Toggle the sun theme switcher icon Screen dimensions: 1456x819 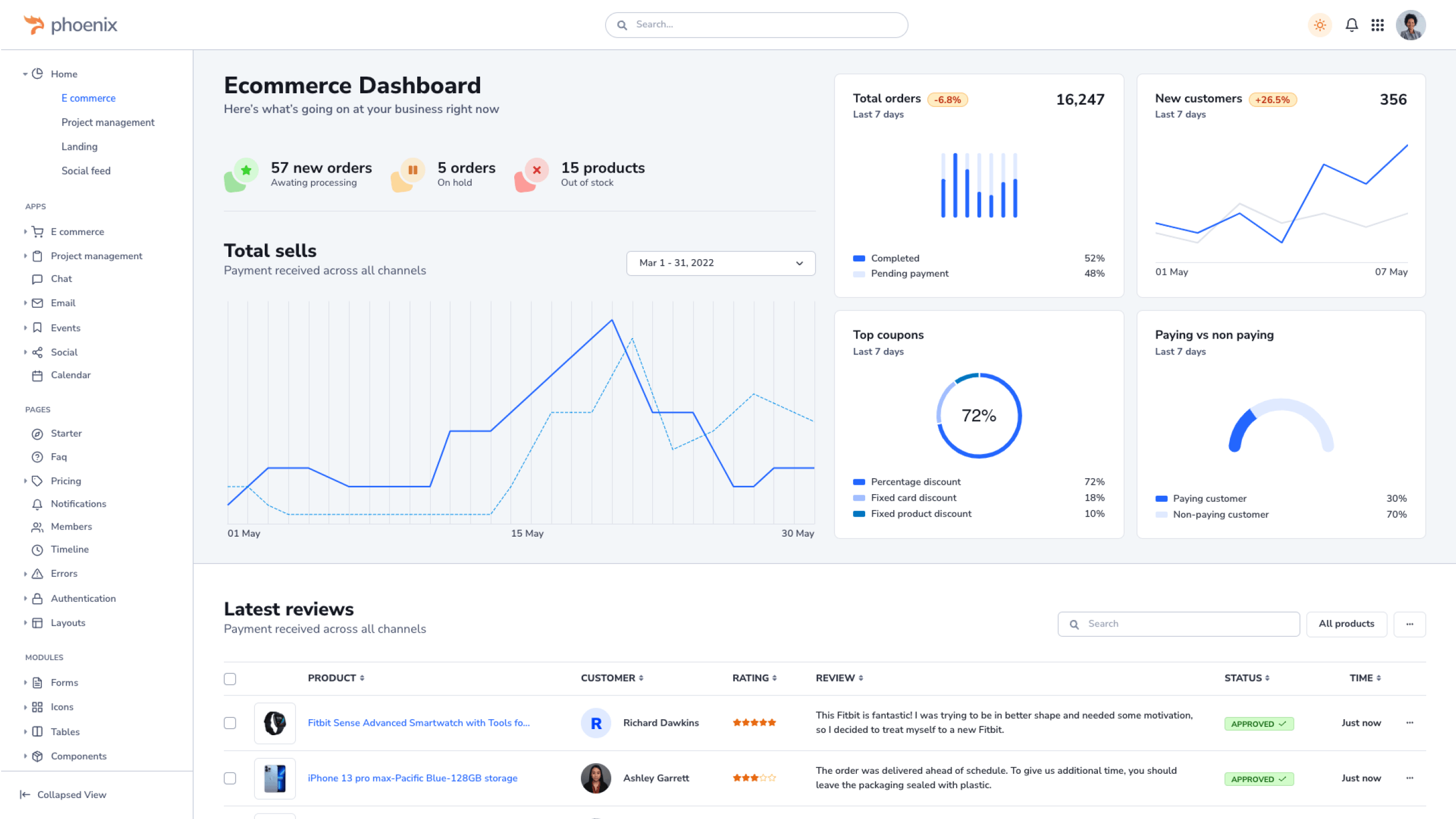1320,25
